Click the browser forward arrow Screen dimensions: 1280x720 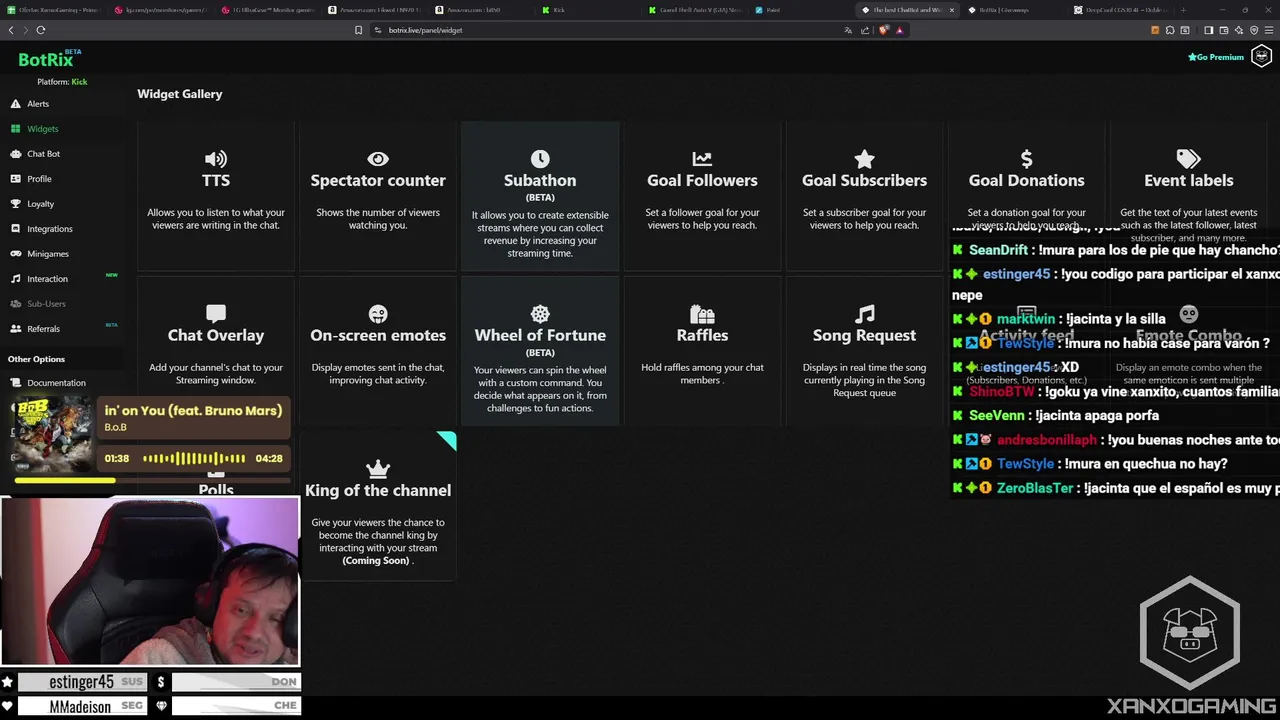click(x=25, y=30)
